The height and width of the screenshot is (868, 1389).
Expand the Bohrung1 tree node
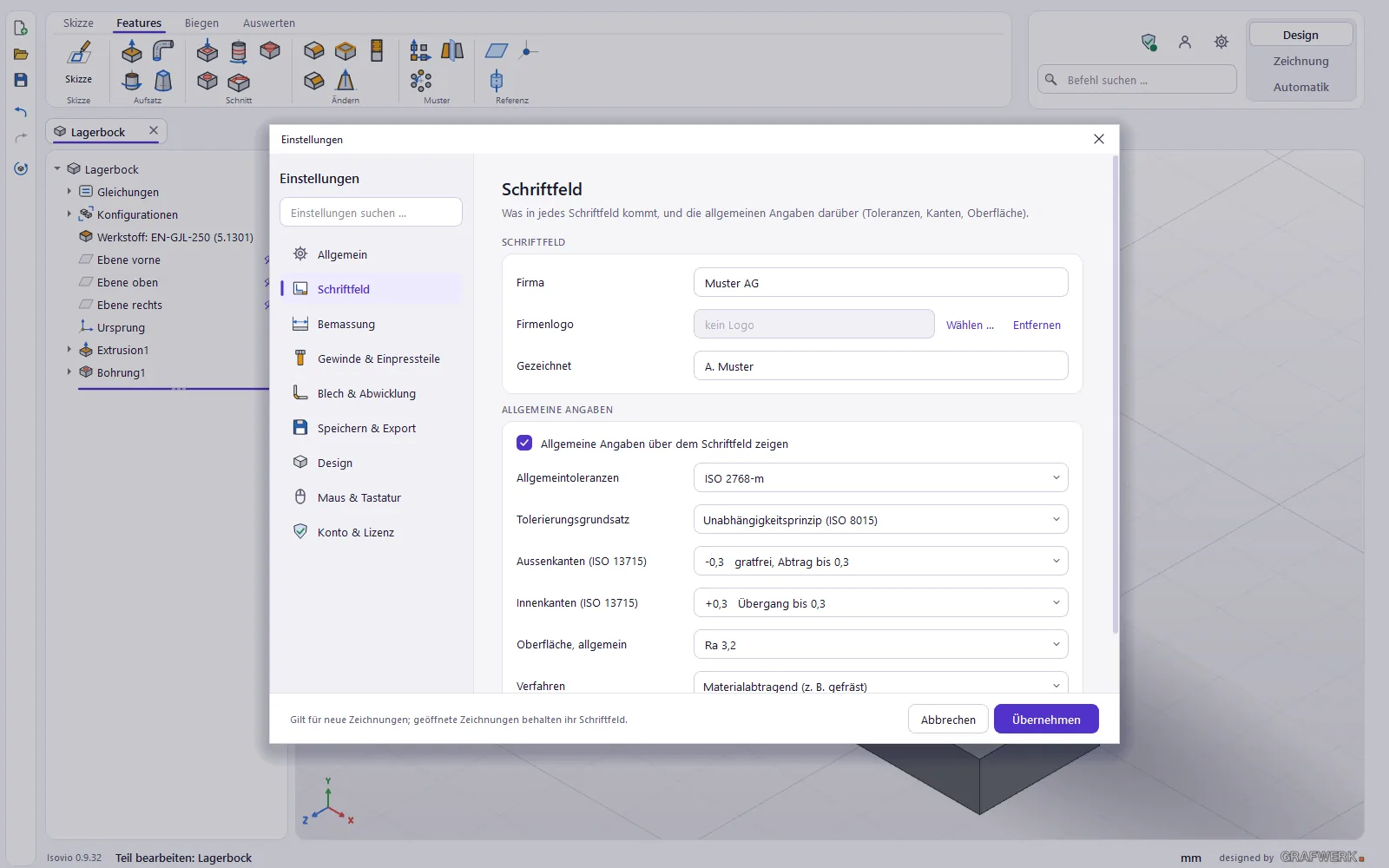coord(69,372)
